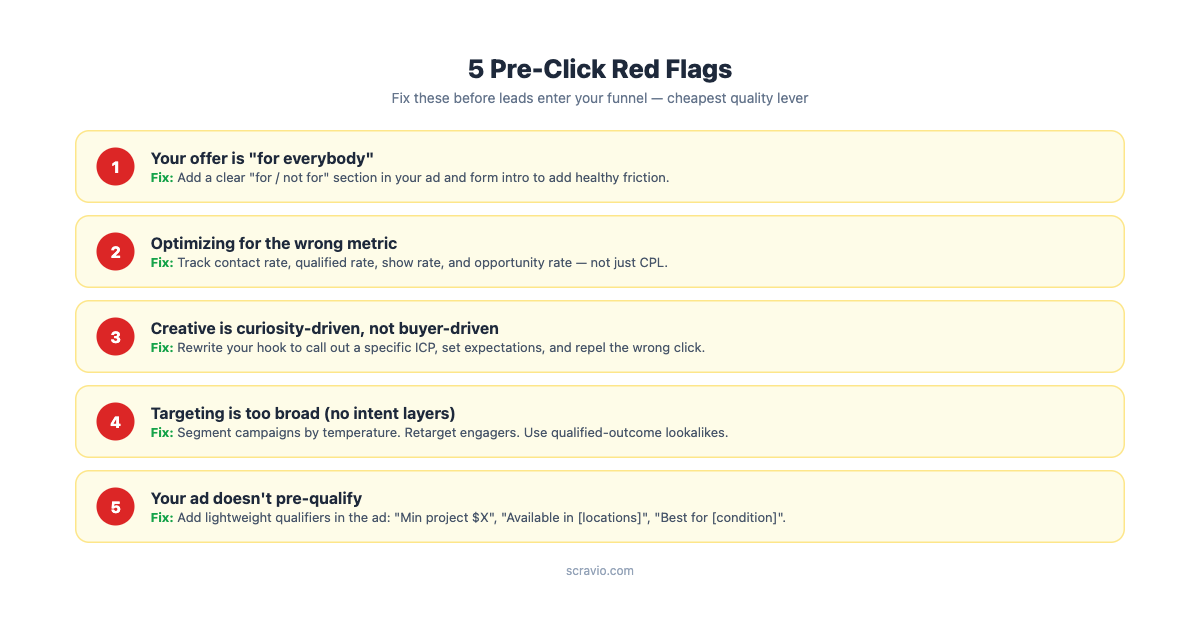This screenshot has height=630, width=1200.
Task: Select the fix text about rewriting your hook
Action: point(441,348)
